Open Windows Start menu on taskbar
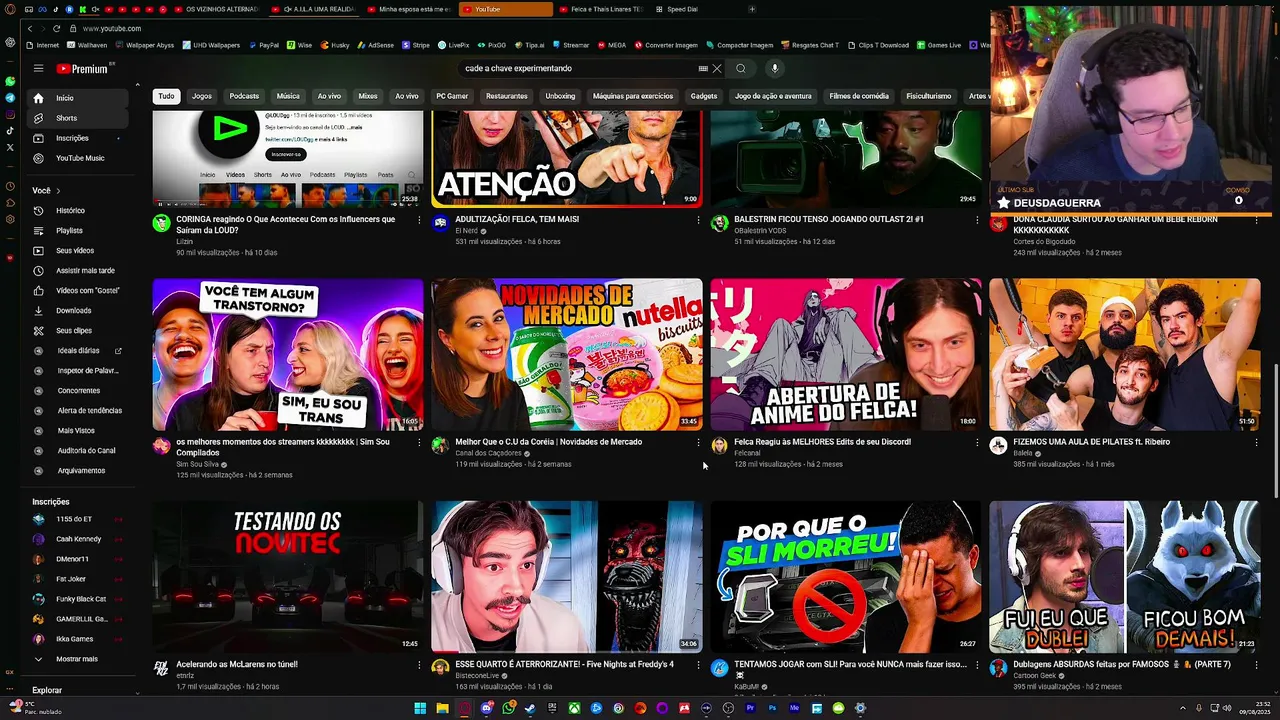Screen dimensions: 1280x720 pos(420,709)
